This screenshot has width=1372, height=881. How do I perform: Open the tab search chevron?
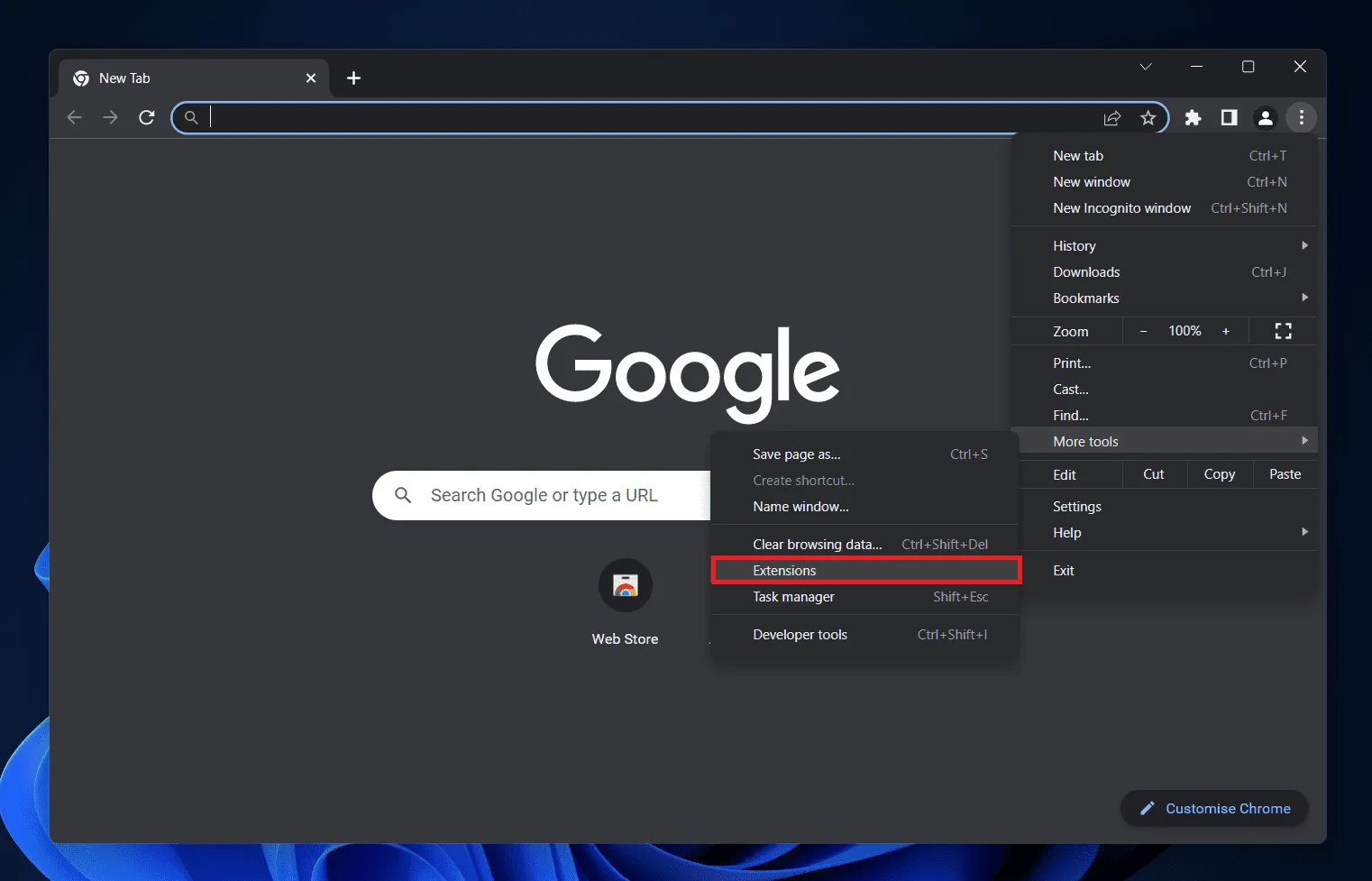pyautogui.click(x=1146, y=67)
